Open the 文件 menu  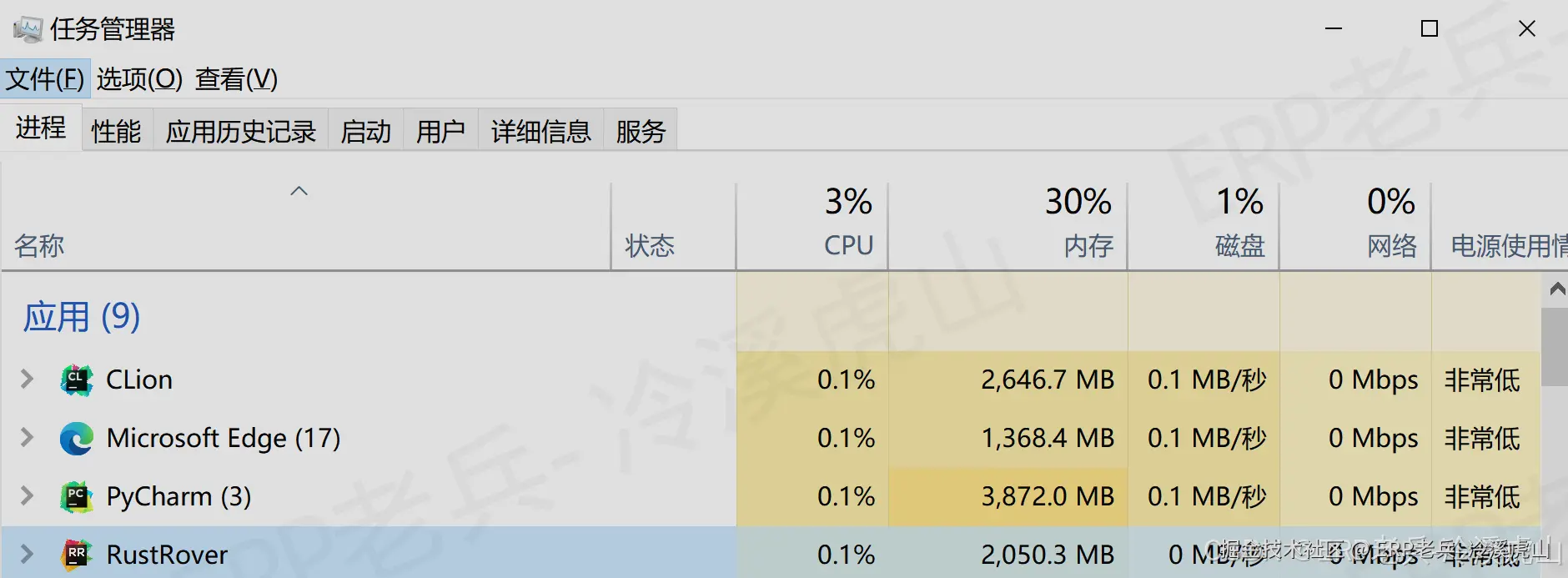46,79
